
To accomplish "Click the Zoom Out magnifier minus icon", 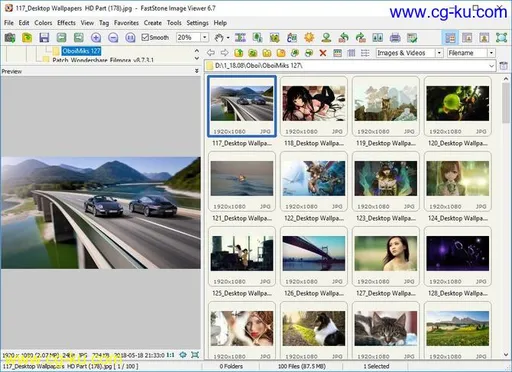I will [x=113, y=37].
